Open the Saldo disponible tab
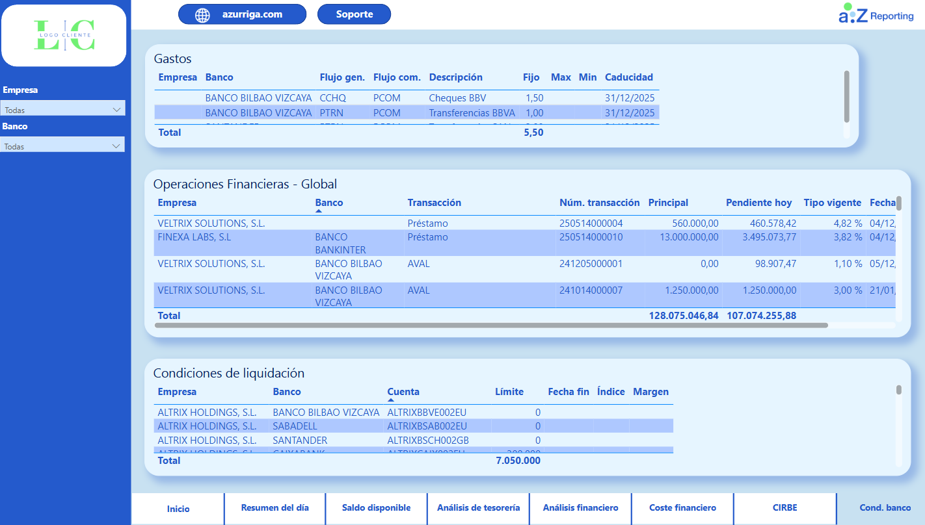Image resolution: width=925 pixels, height=525 pixels. pyautogui.click(x=376, y=508)
